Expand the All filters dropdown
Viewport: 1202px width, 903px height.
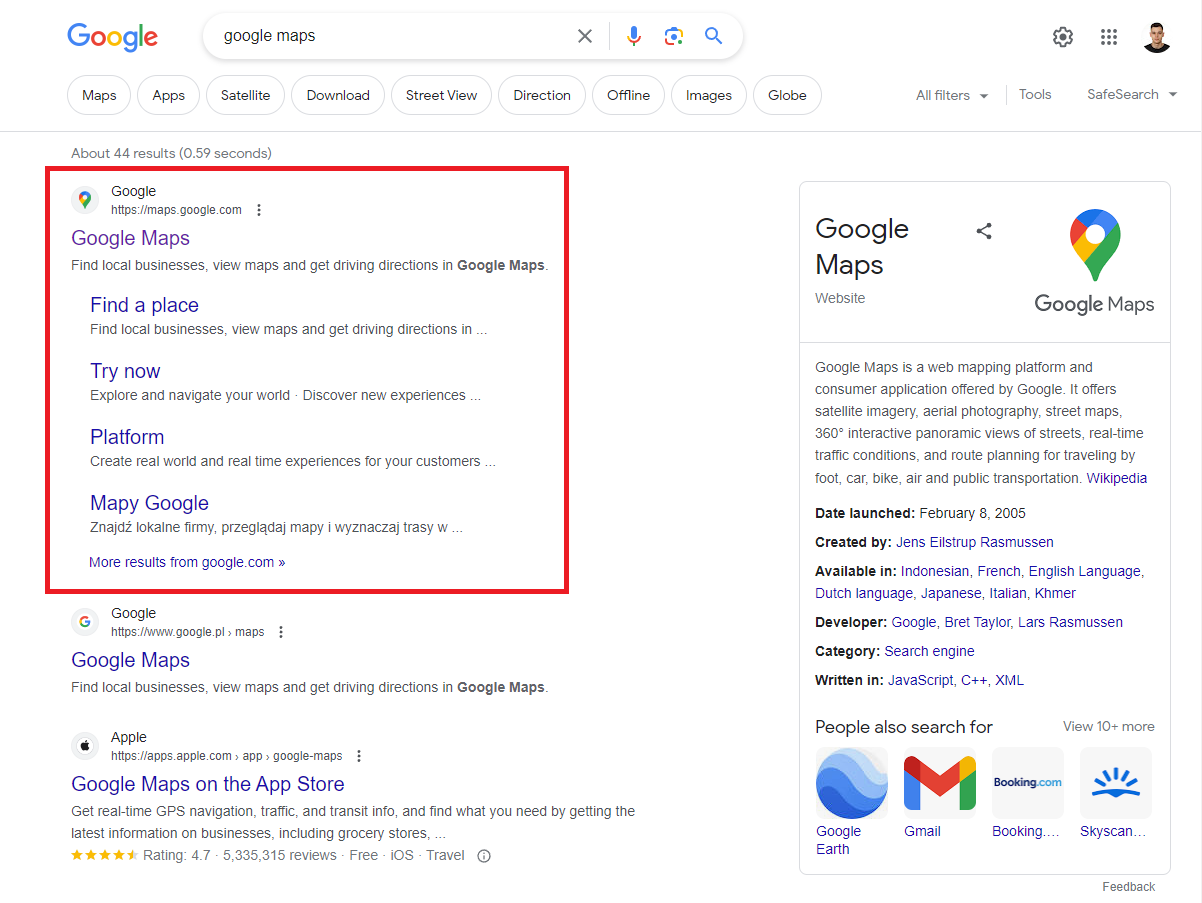click(x=952, y=95)
